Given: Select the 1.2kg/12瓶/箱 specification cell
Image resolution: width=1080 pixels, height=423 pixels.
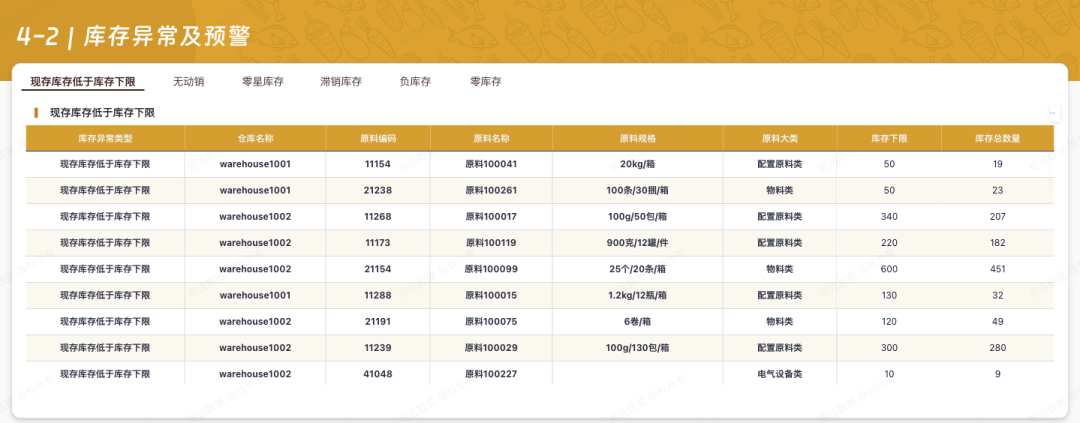Looking at the screenshot, I should (x=638, y=295).
